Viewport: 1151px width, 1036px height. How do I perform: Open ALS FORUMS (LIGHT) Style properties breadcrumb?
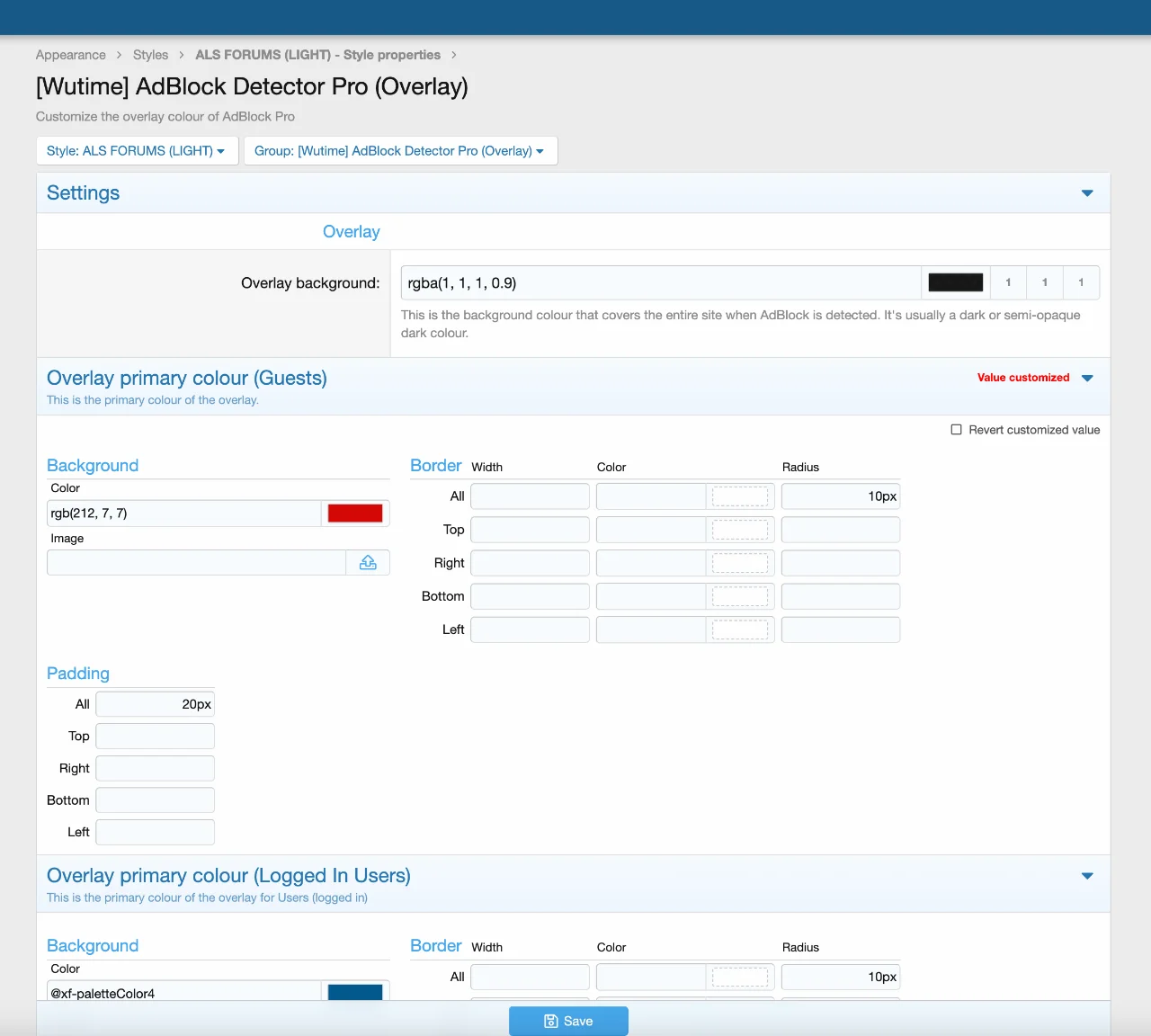(x=317, y=55)
